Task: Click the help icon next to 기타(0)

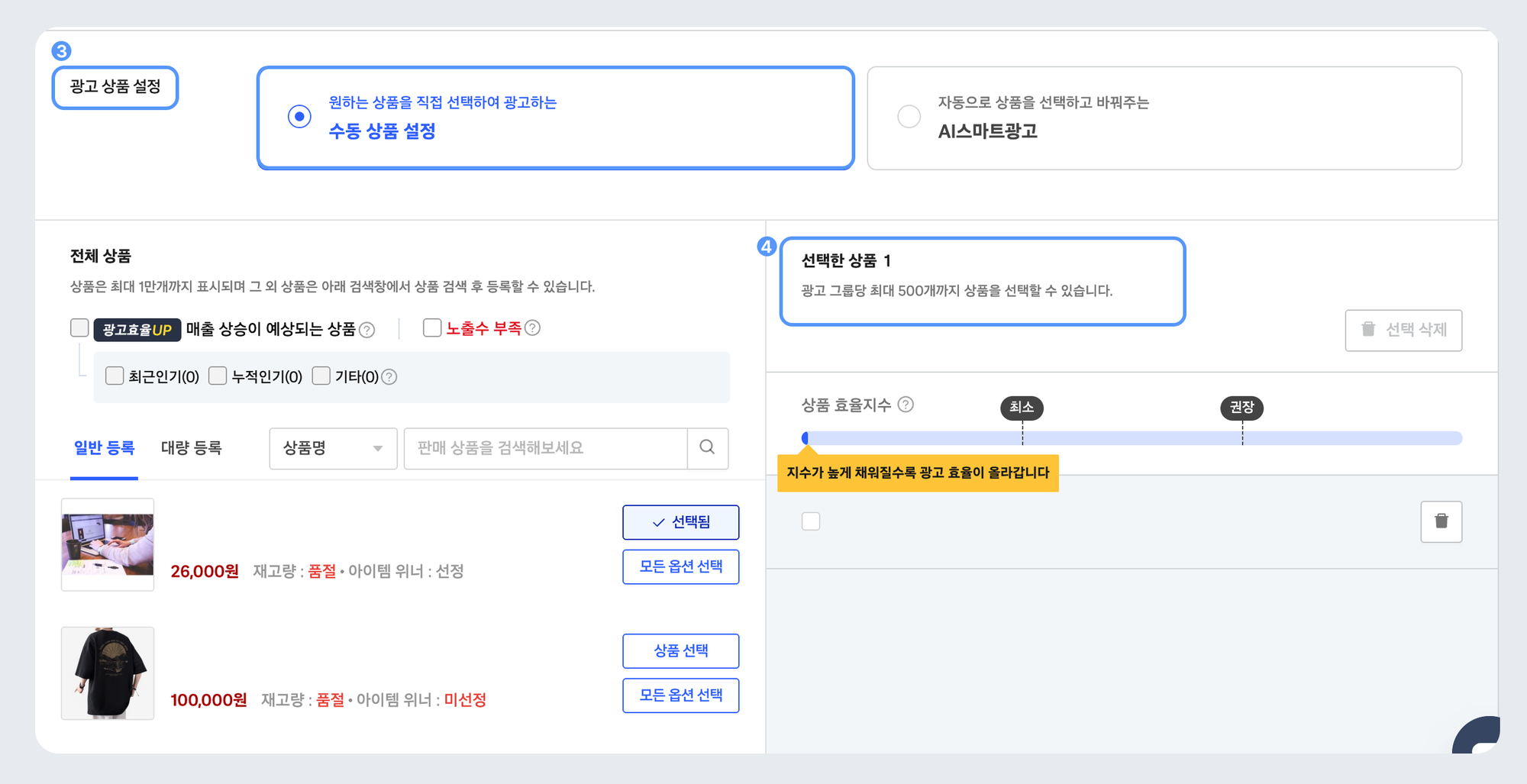Action: pos(389,376)
